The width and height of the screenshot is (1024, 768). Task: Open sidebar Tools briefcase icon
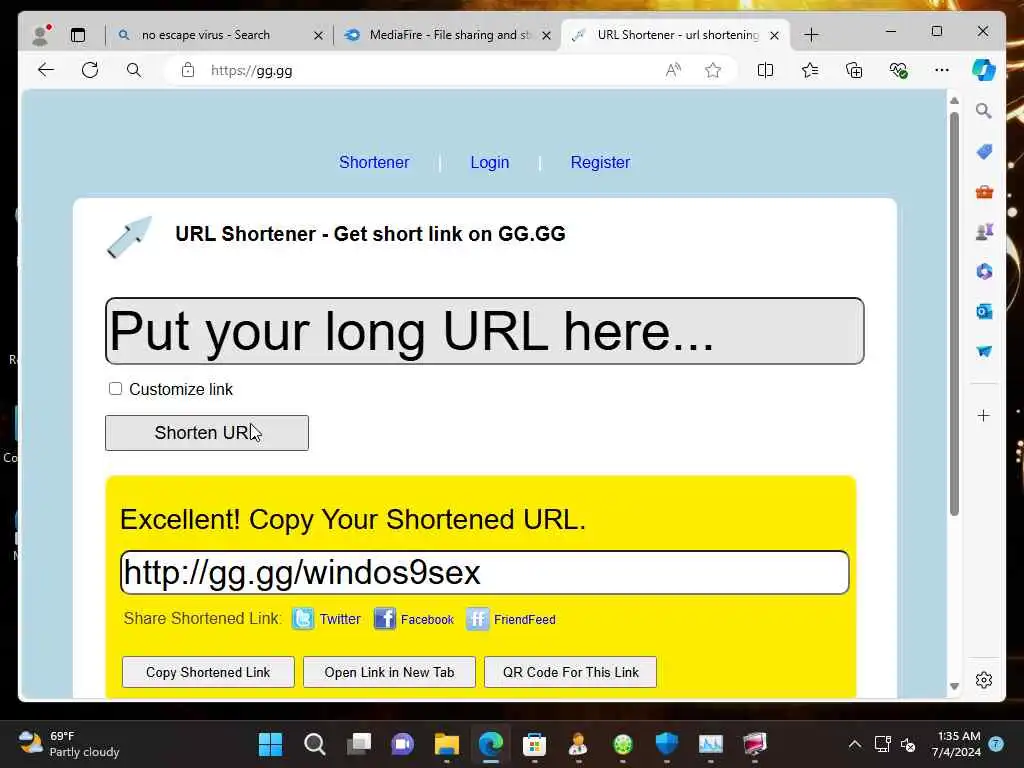(984, 192)
